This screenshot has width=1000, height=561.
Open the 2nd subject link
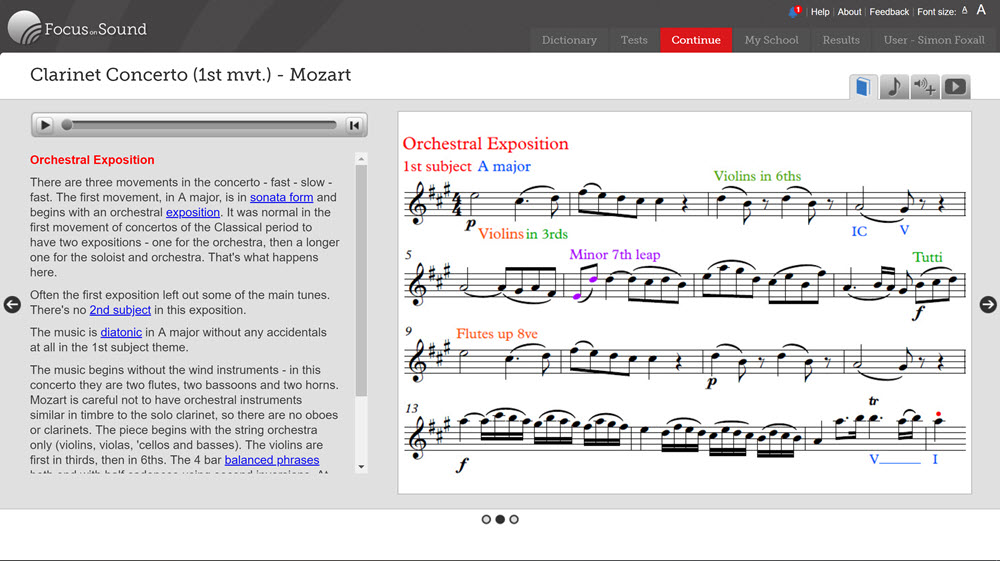tap(120, 310)
